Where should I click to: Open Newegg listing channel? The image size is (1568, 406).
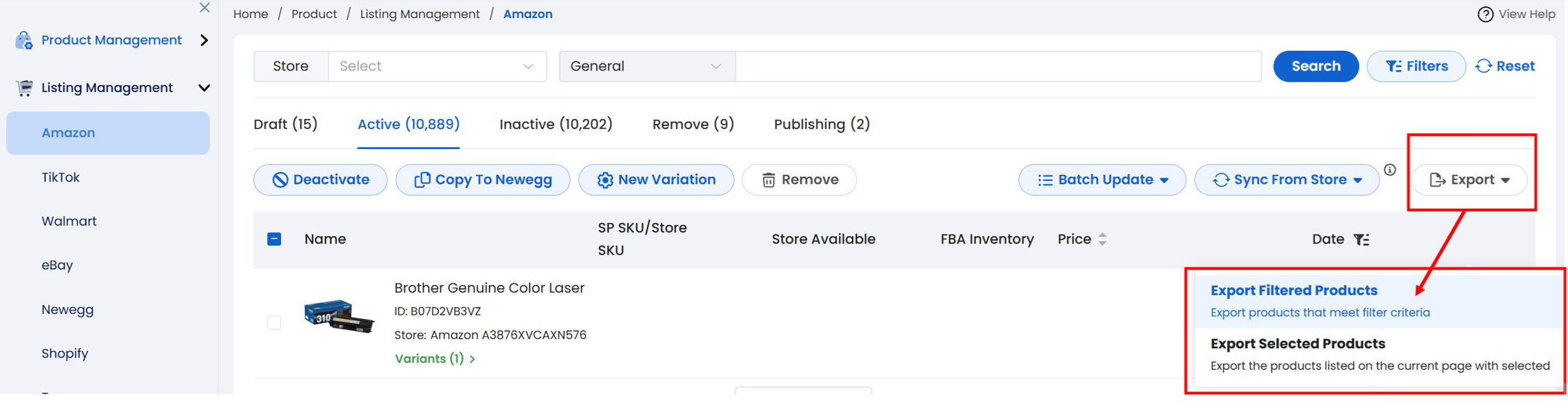[67, 310]
